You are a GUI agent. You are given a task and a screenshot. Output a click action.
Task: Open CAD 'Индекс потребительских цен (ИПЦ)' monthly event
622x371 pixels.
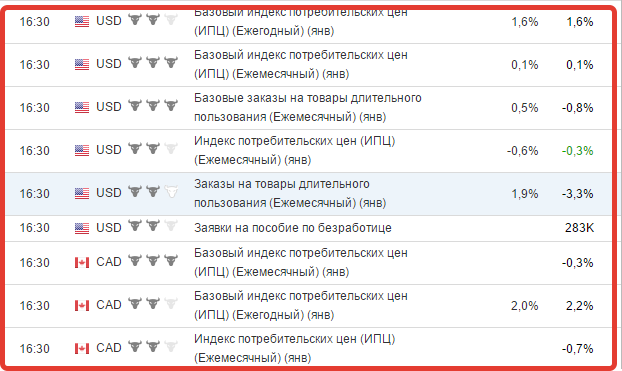pyautogui.click(x=295, y=348)
